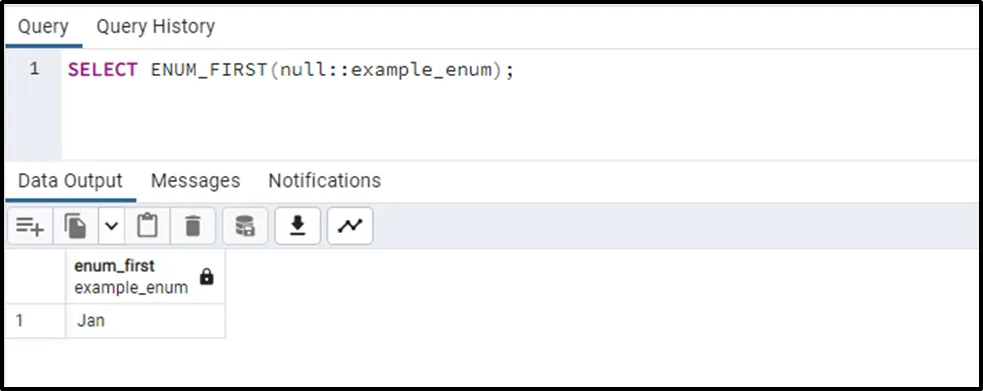Click line number 1 in editor gutter
Image resolution: width=983 pixels, height=391 pixels.
34,69
